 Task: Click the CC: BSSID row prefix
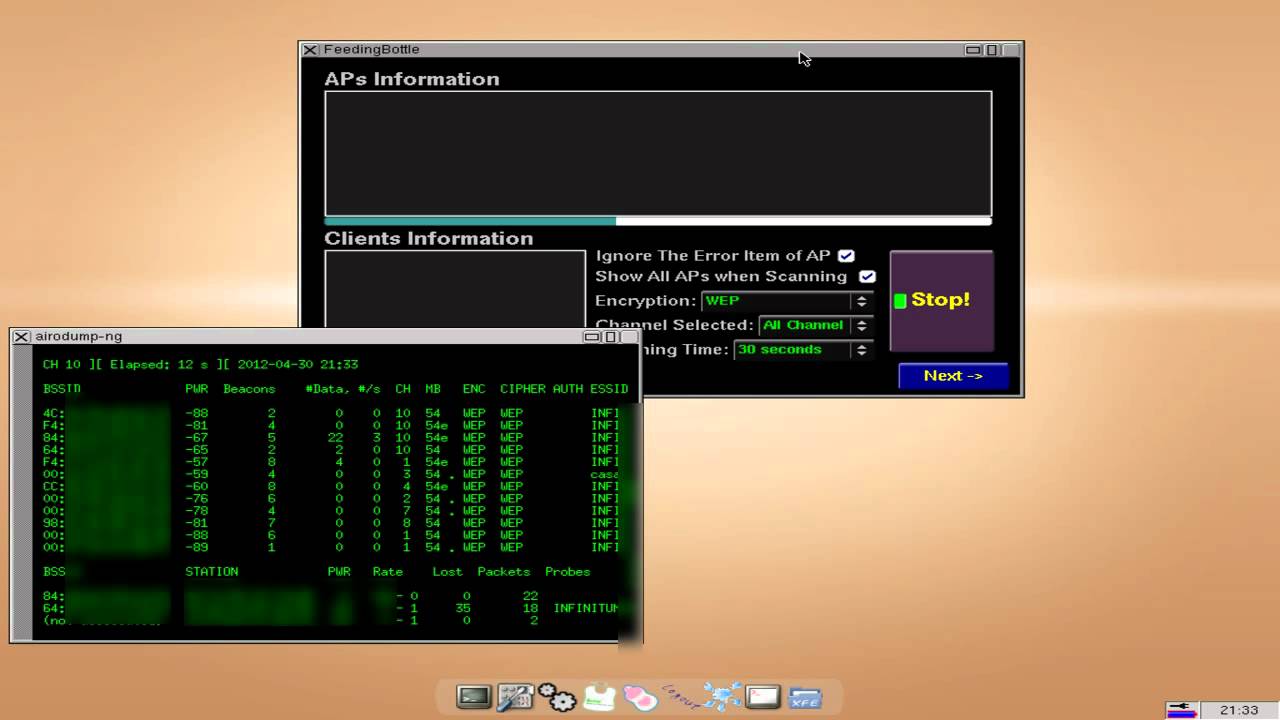tap(54, 486)
